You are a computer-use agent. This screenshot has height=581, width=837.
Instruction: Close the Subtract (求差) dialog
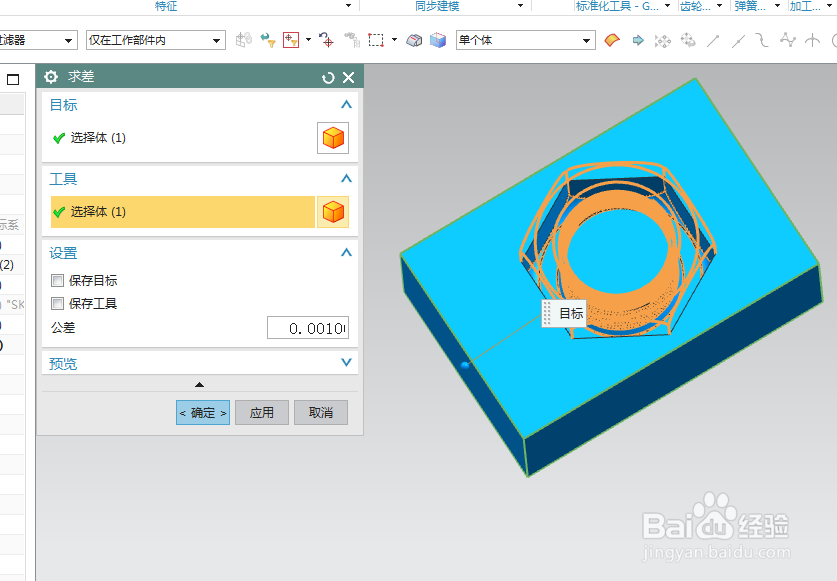pos(349,78)
